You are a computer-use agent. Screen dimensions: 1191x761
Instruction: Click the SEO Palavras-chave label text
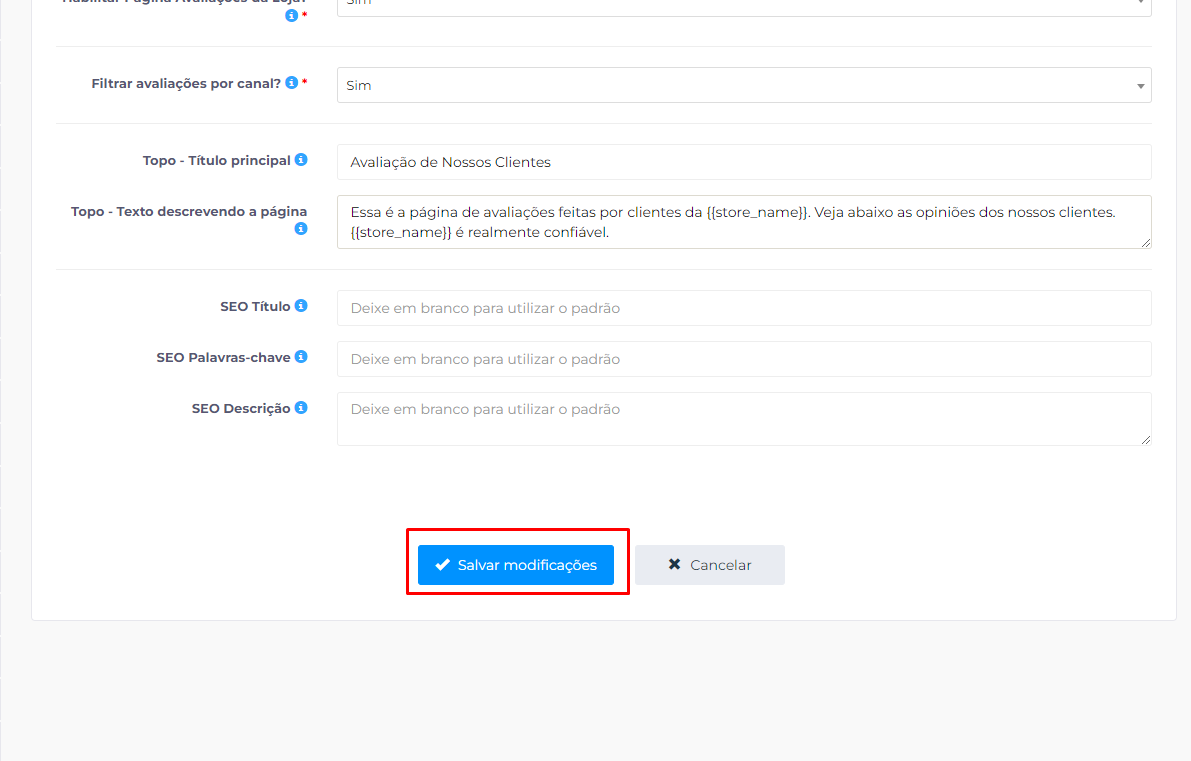(x=223, y=357)
